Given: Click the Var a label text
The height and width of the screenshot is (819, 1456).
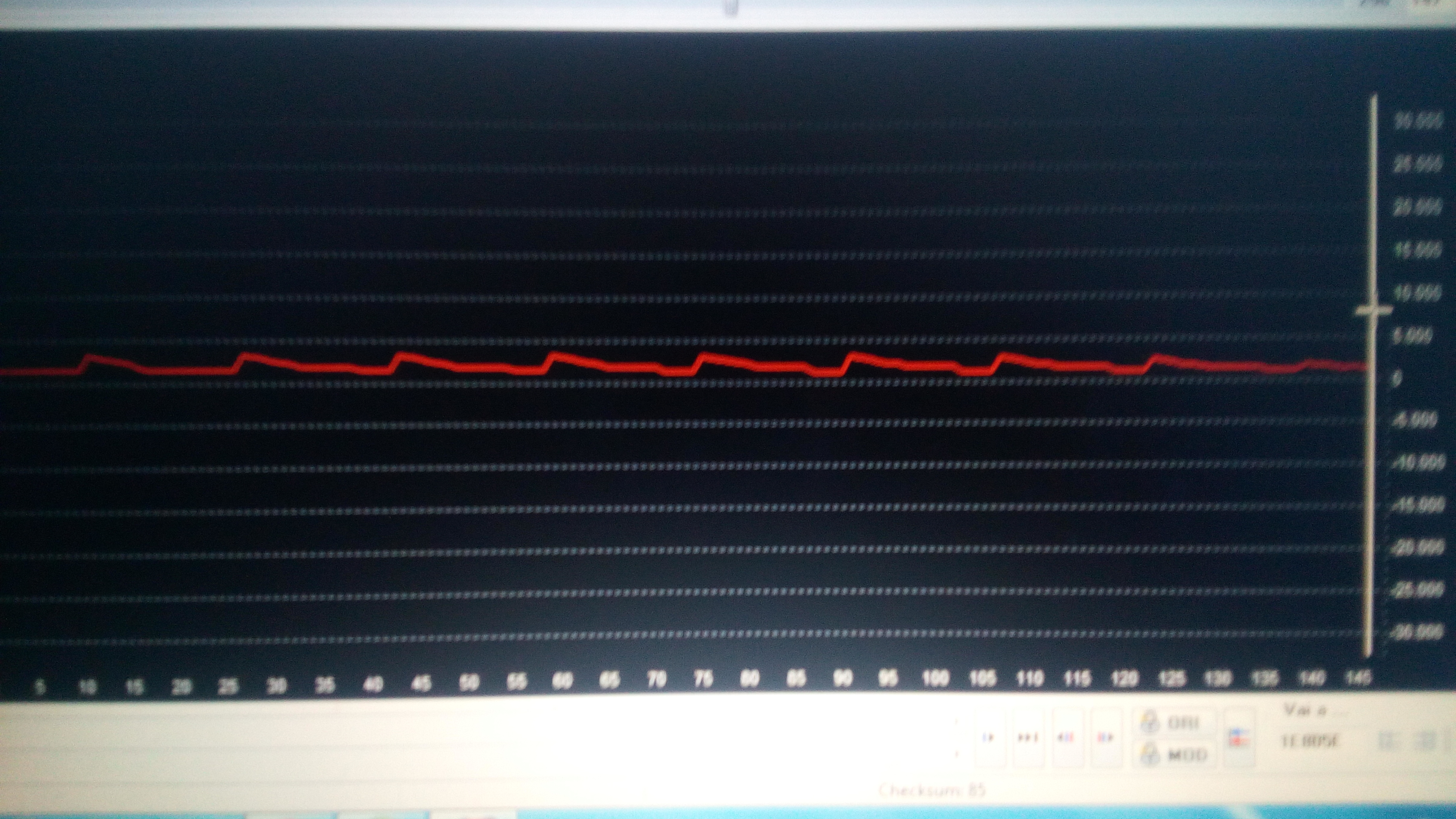Looking at the screenshot, I should coord(1305,710).
